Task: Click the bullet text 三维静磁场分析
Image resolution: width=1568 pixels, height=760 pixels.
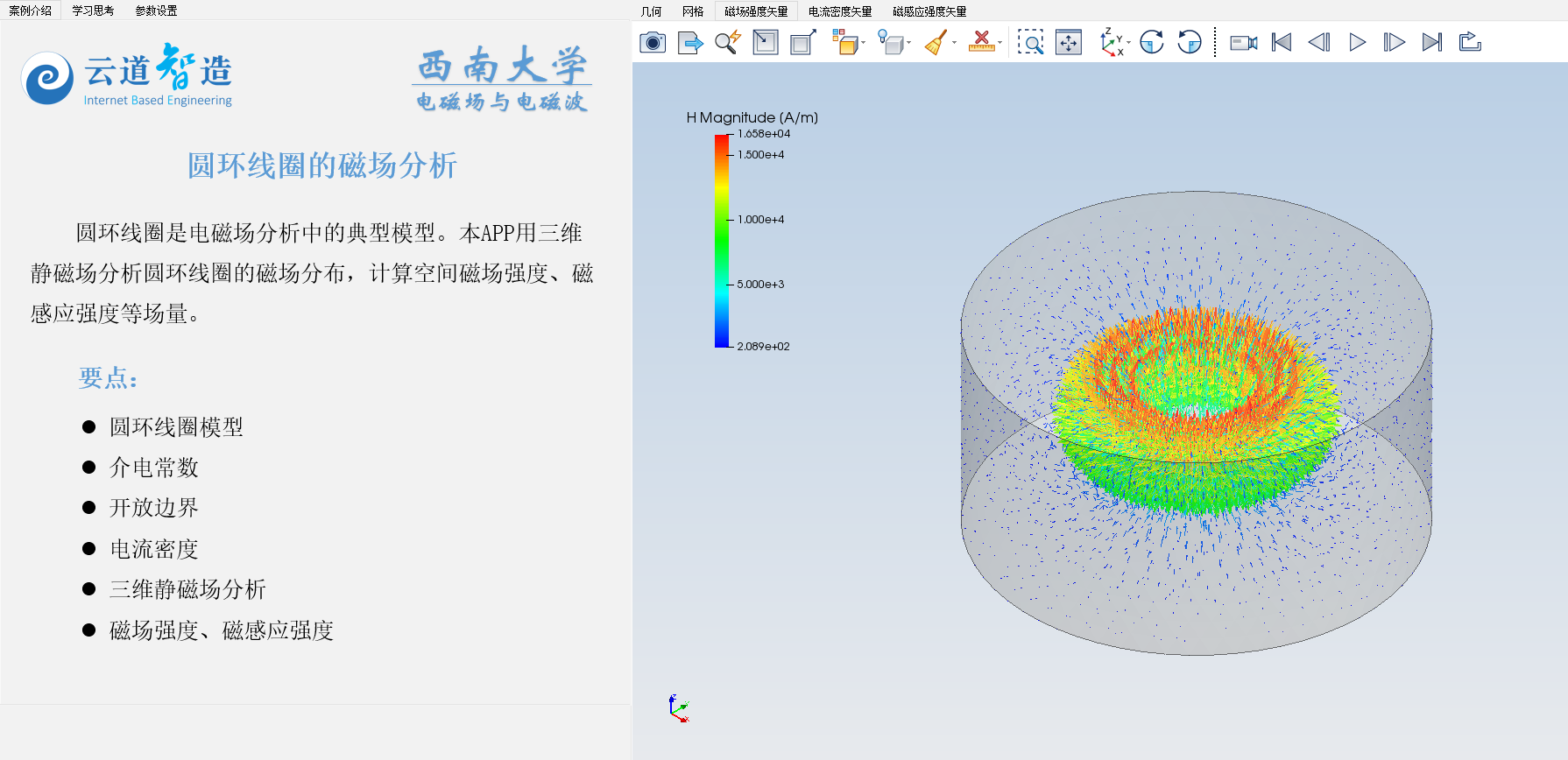Action: pyautogui.click(x=187, y=589)
